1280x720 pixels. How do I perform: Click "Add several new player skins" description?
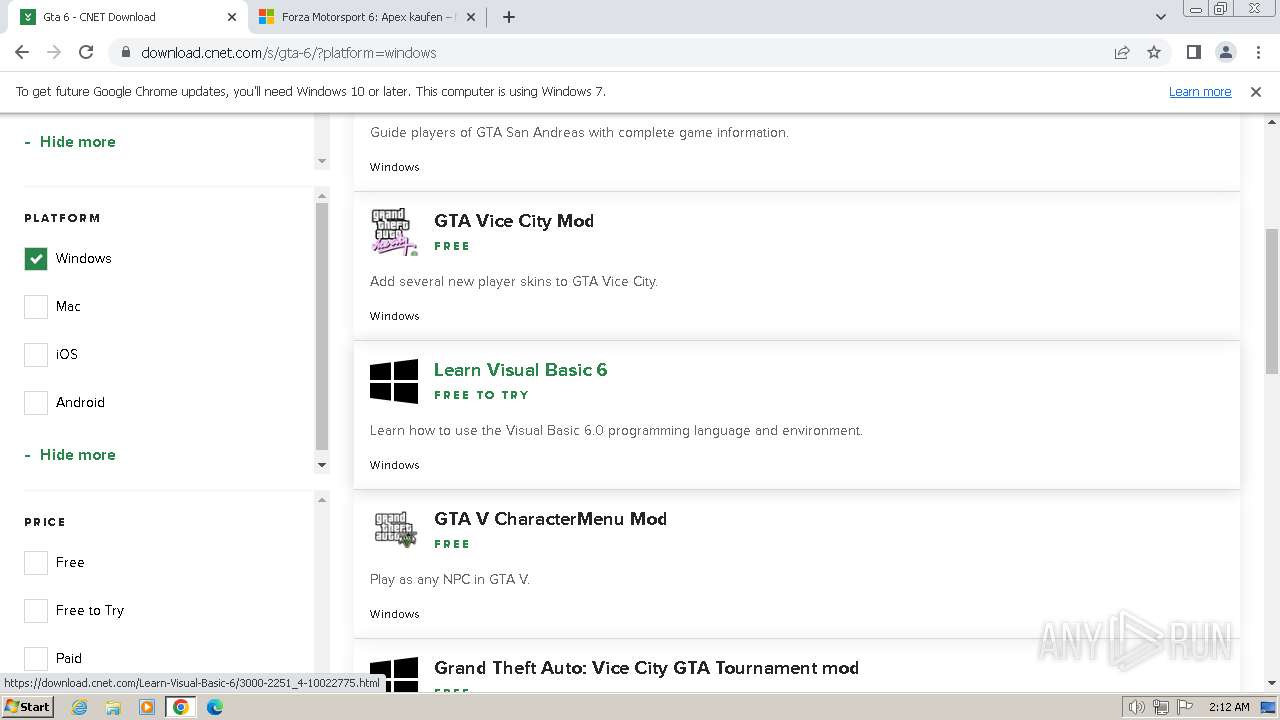[x=514, y=282]
